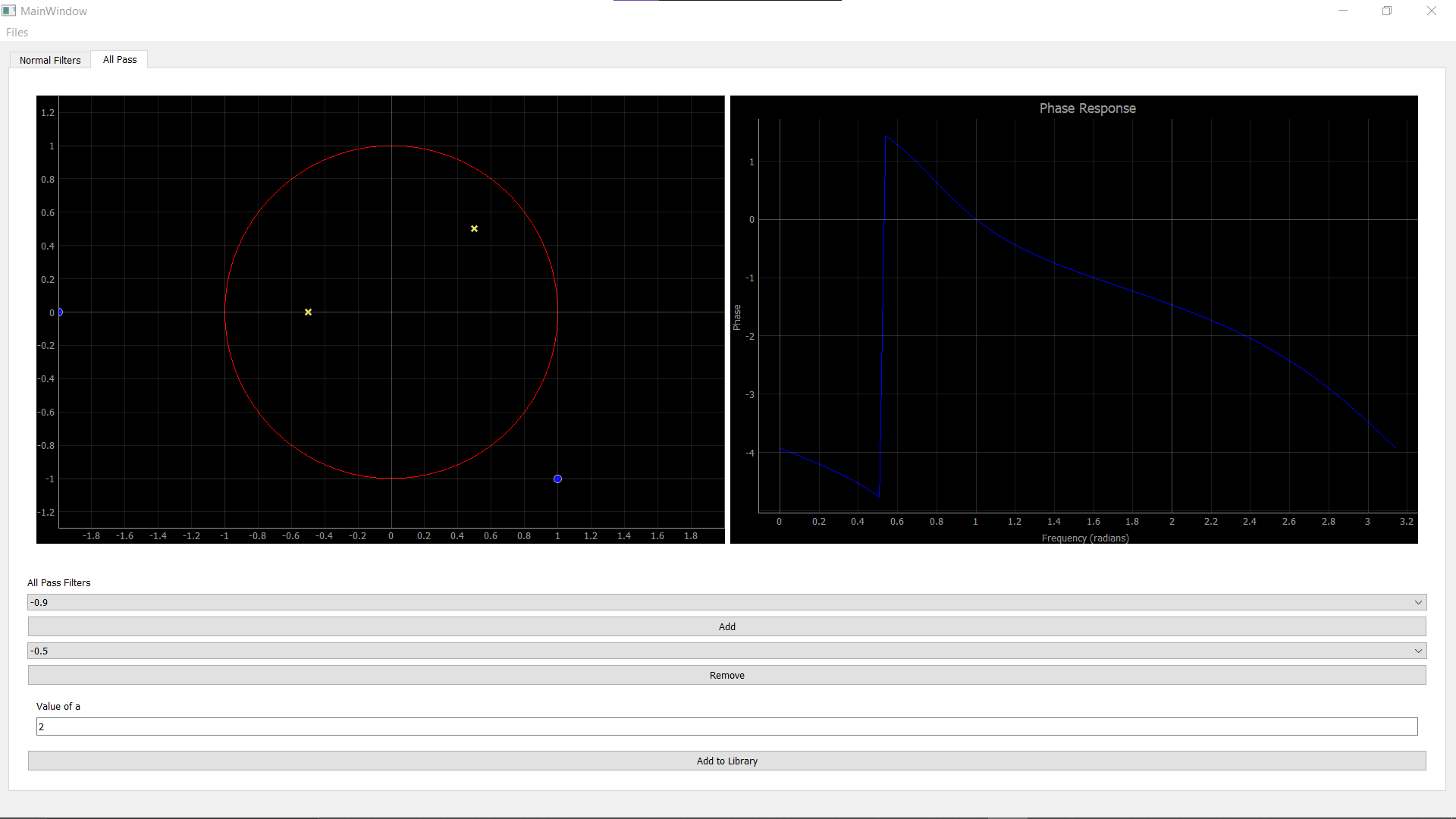Screen dimensions: 1456x819
Task: Restore down the window
Action: [1386, 11]
